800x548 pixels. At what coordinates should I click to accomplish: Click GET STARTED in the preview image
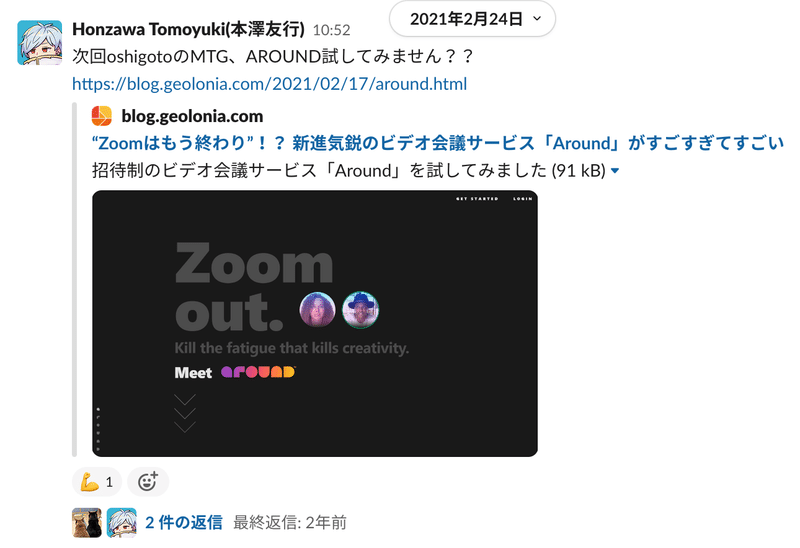[x=477, y=198]
